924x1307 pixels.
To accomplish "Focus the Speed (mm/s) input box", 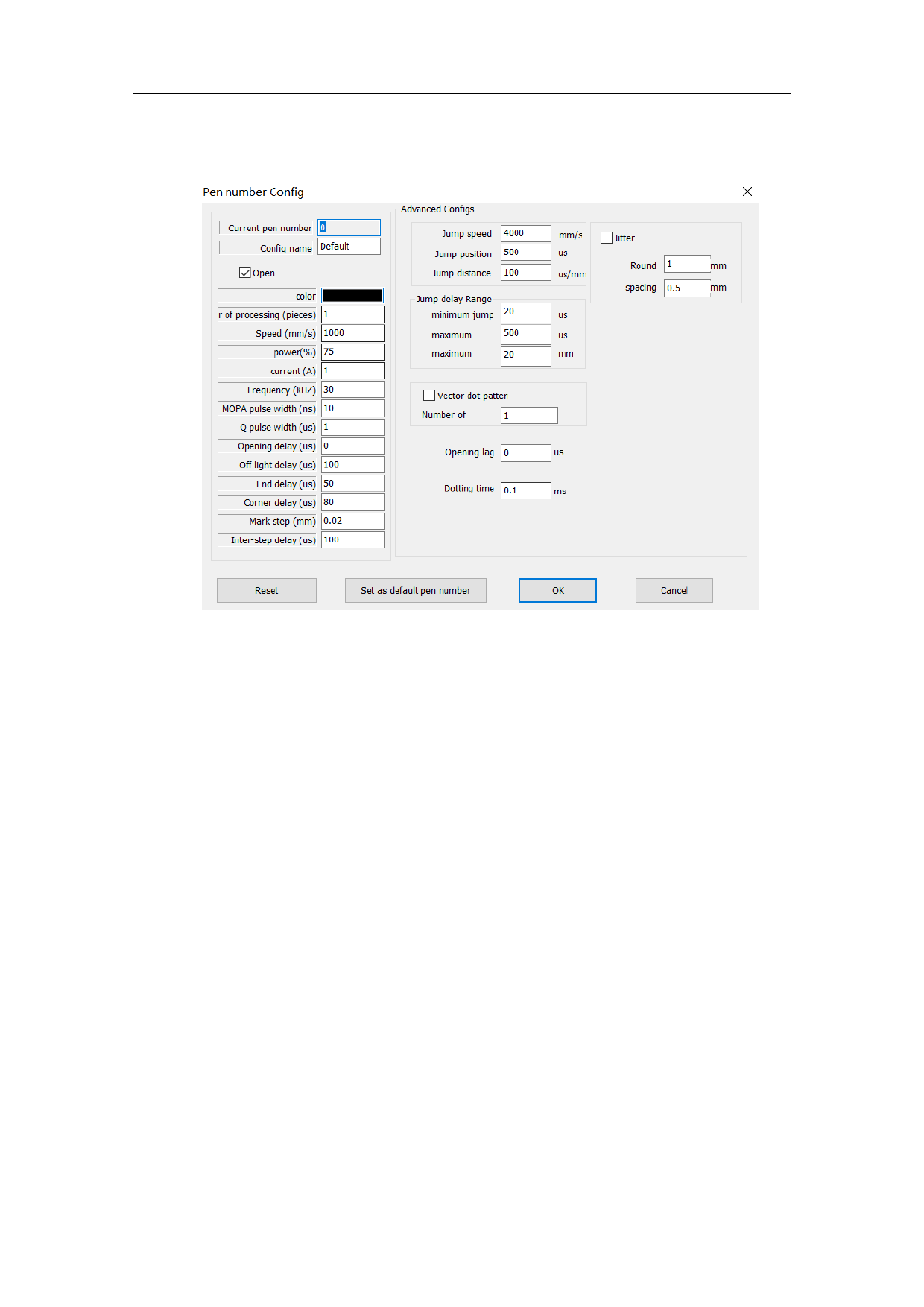I will tap(352, 333).
